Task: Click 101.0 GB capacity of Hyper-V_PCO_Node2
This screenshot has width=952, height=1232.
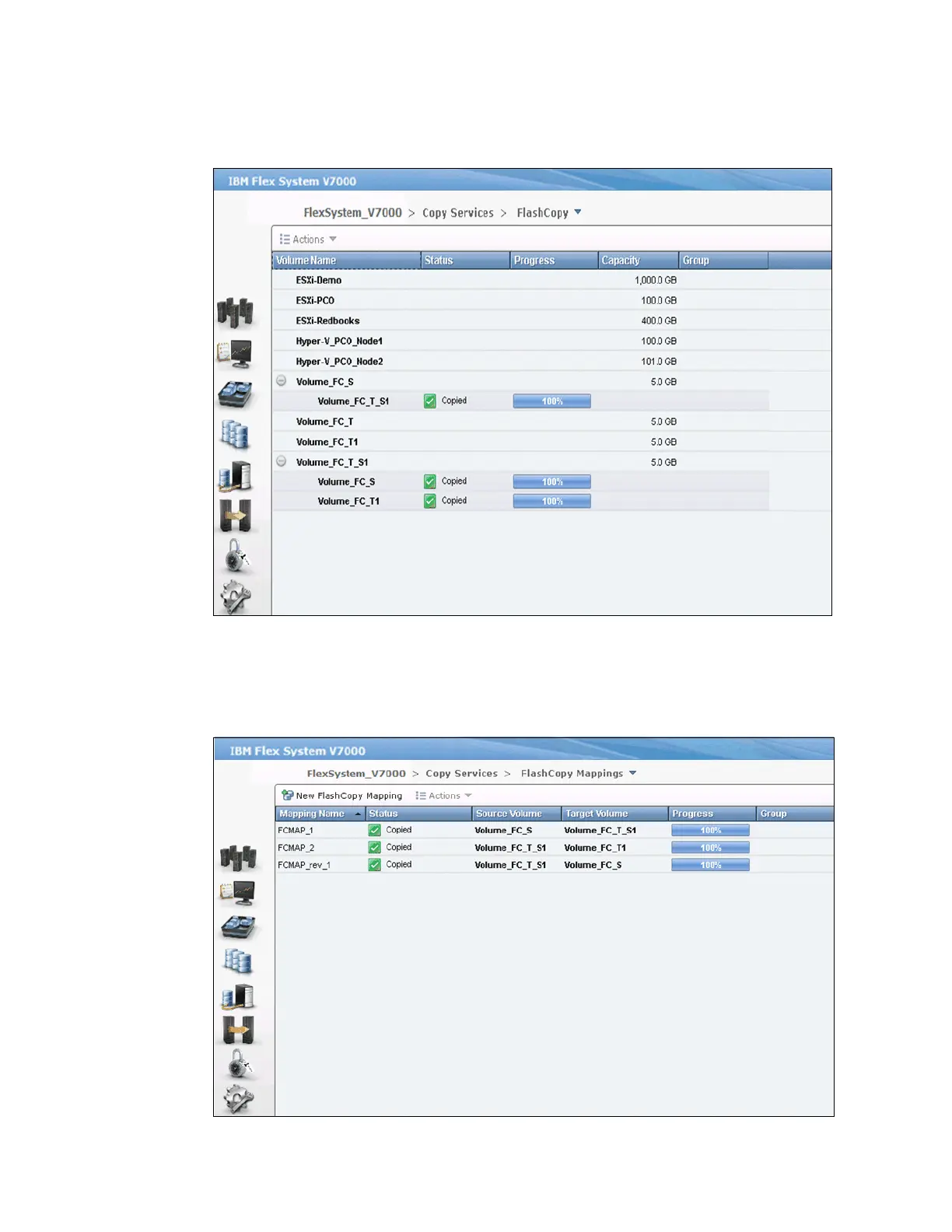Action: tap(659, 361)
